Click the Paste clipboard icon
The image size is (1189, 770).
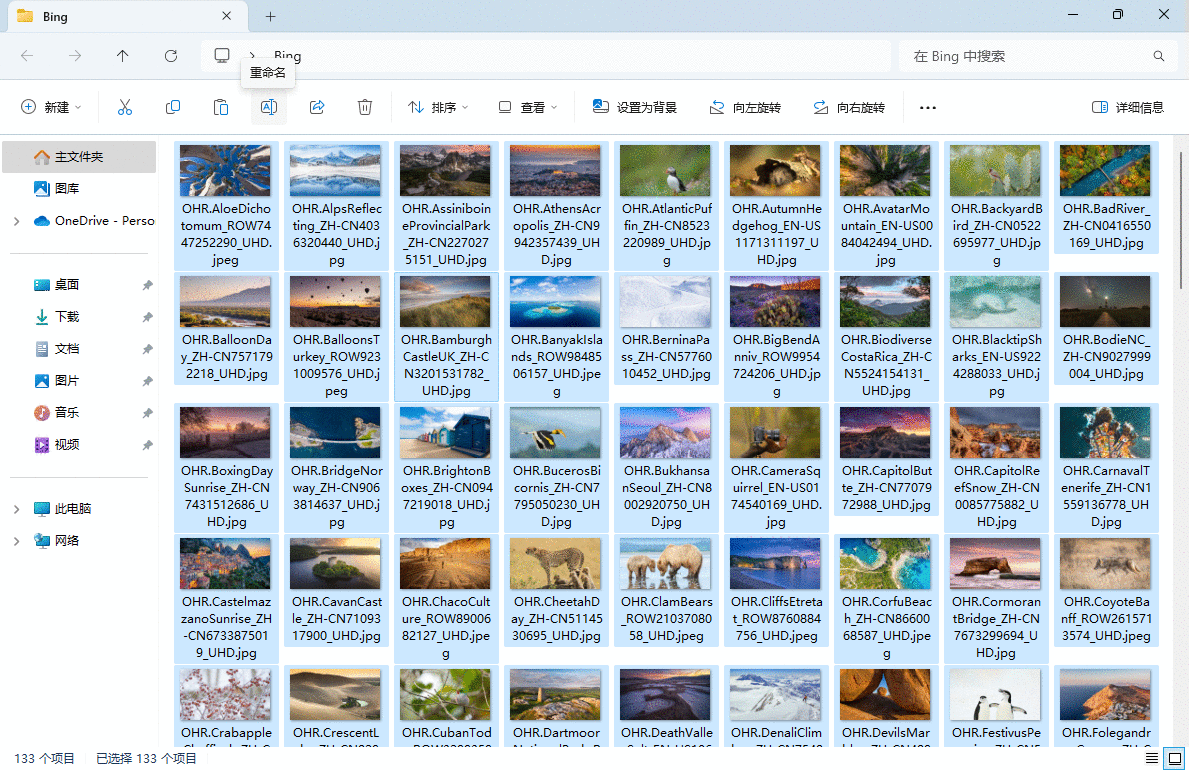(x=221, y=107)
